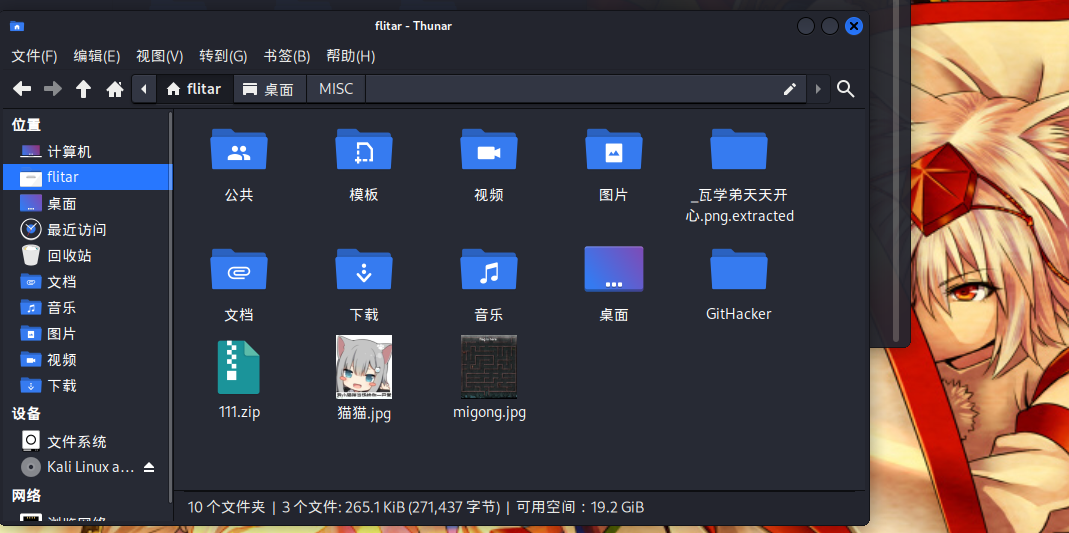This screenshot has height=533, width=1069.
Task: Open the 书签(B) bookmarks menu
Action: click(x=287, y=56)
